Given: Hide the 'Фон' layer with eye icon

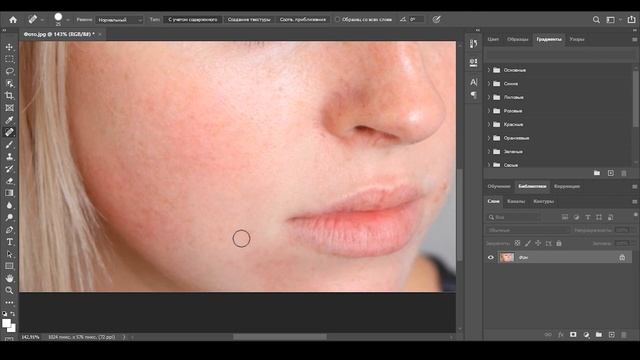Looking at the screenshot, I should pos(491,258).
